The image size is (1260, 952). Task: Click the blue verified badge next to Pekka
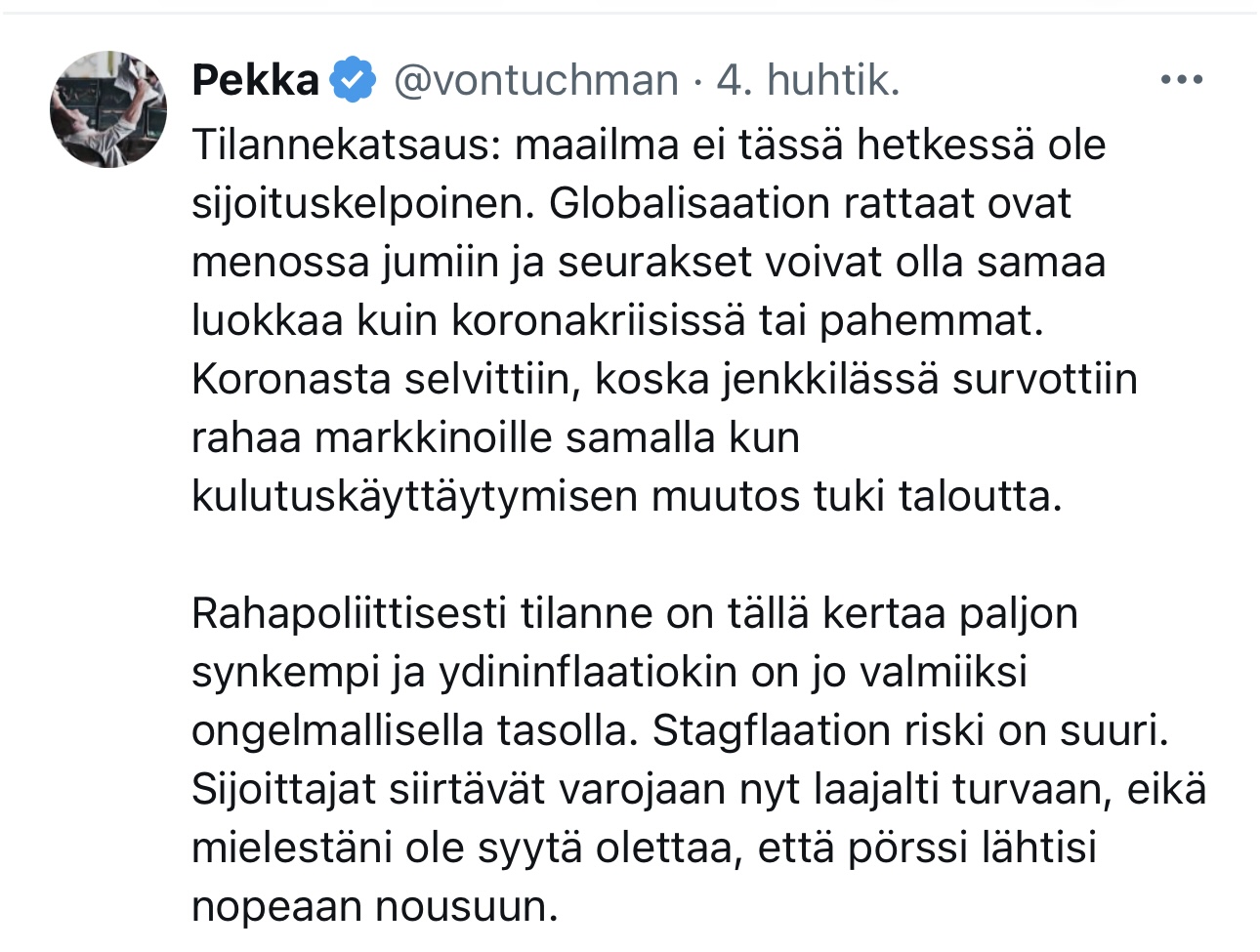tap(353, 80)
